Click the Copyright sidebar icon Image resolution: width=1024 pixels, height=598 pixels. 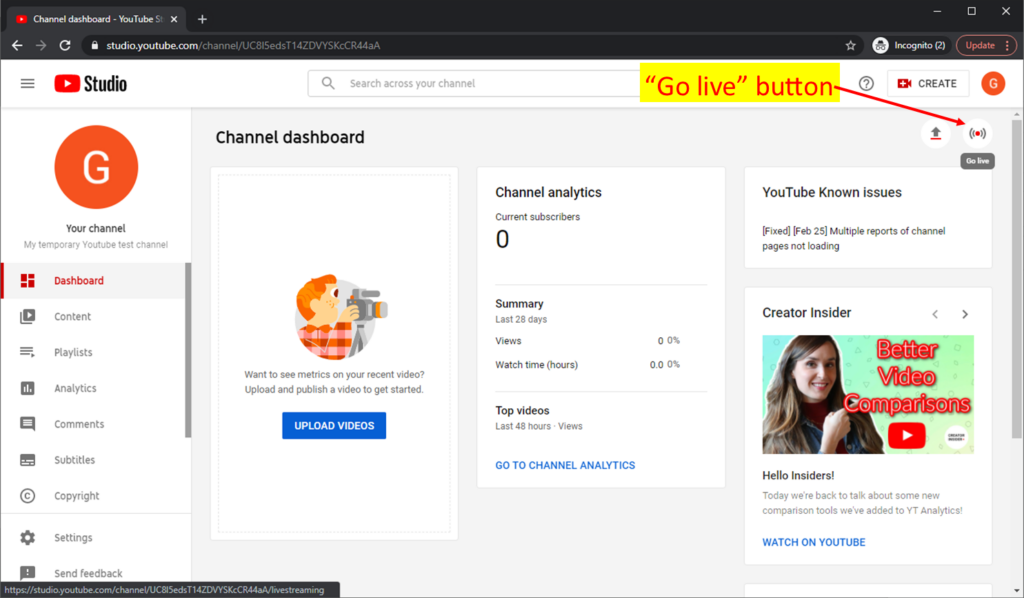point(27,496)
